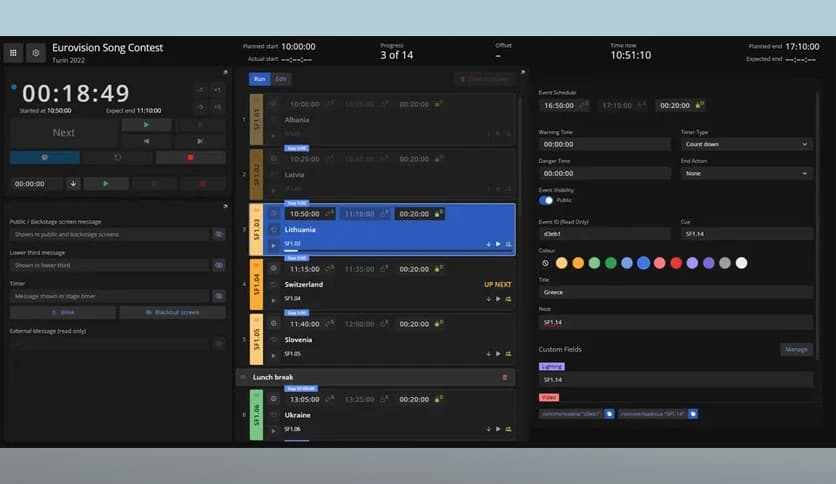Stop playback with the red square button
The width and height of the screenshot is (836, 484).
190,157
